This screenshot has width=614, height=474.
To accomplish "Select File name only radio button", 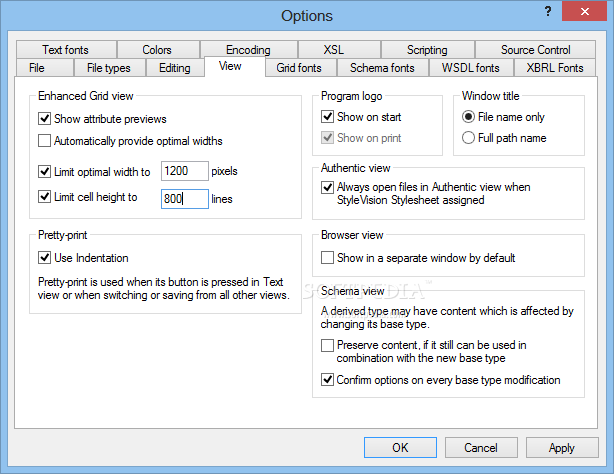I will [468, 117].
